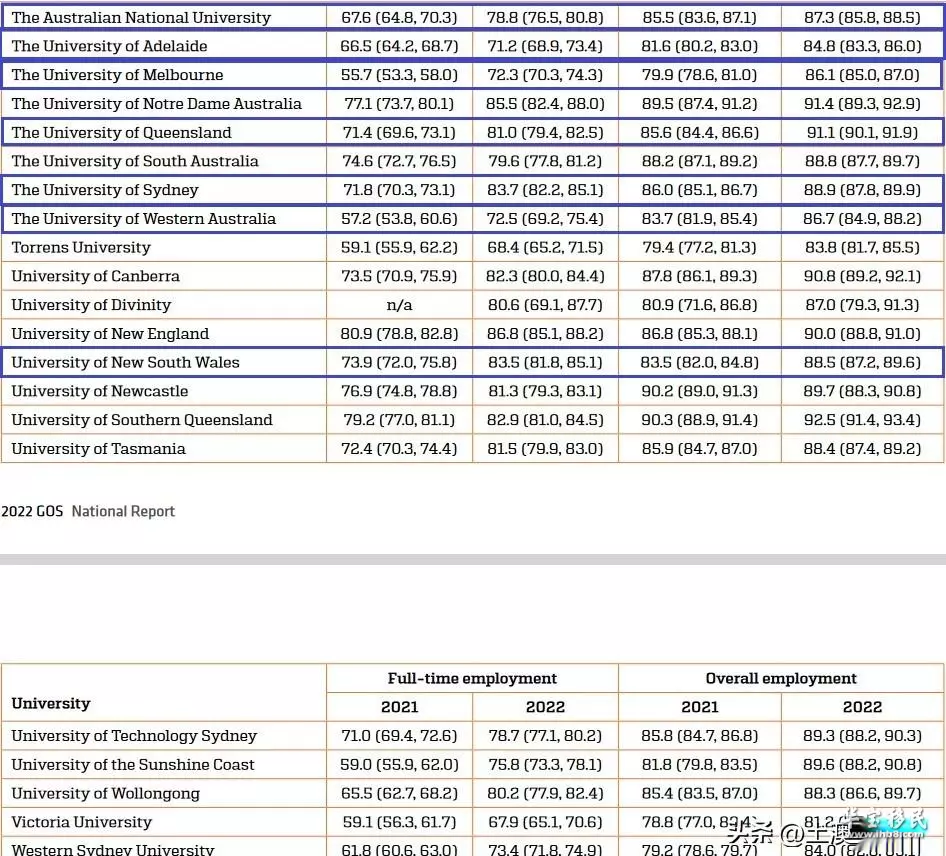
Task: Click University of Canberra name
Action: [95, 276]
